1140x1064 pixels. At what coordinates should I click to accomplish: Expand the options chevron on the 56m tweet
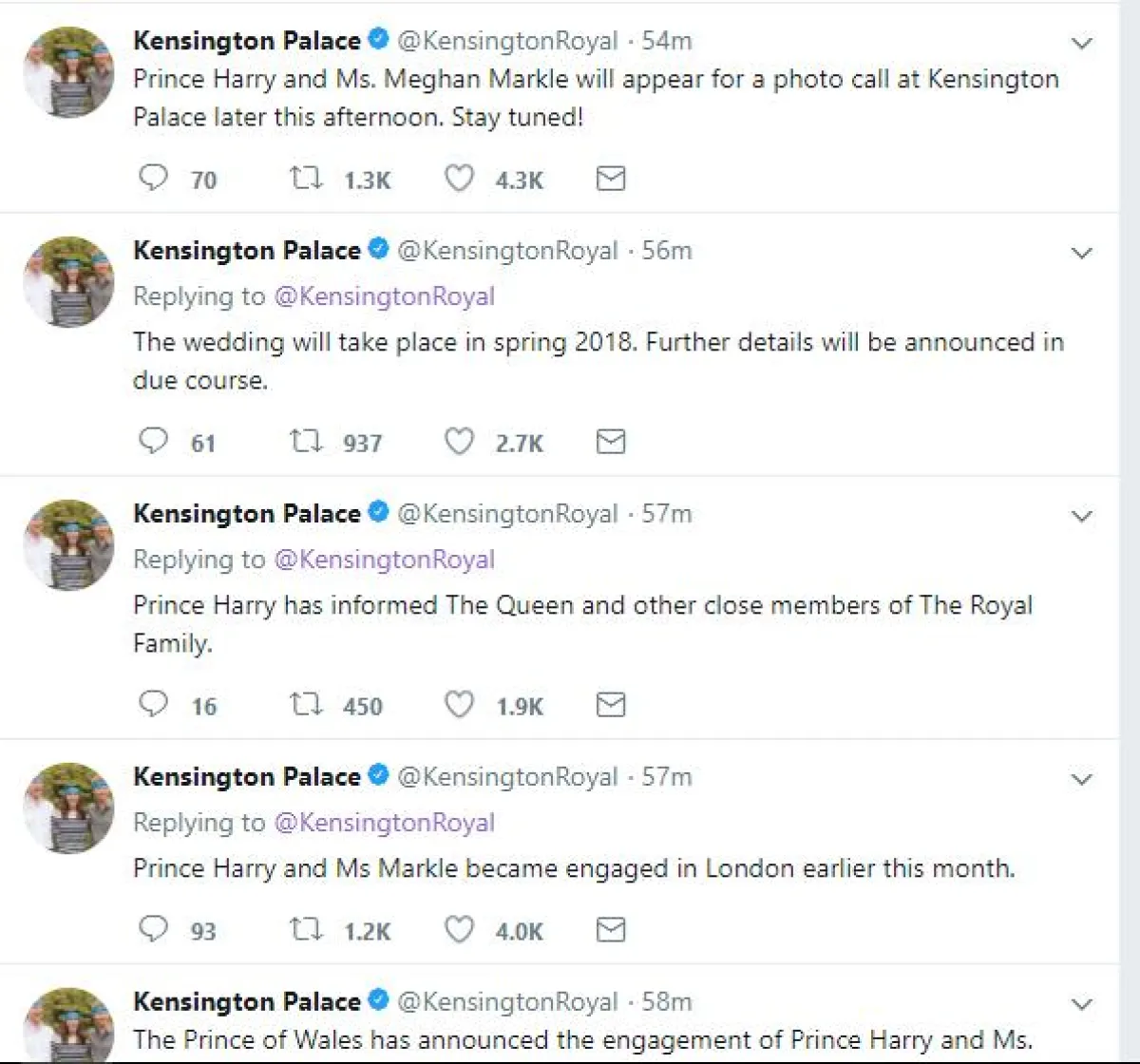click(x=1082, y=253)
